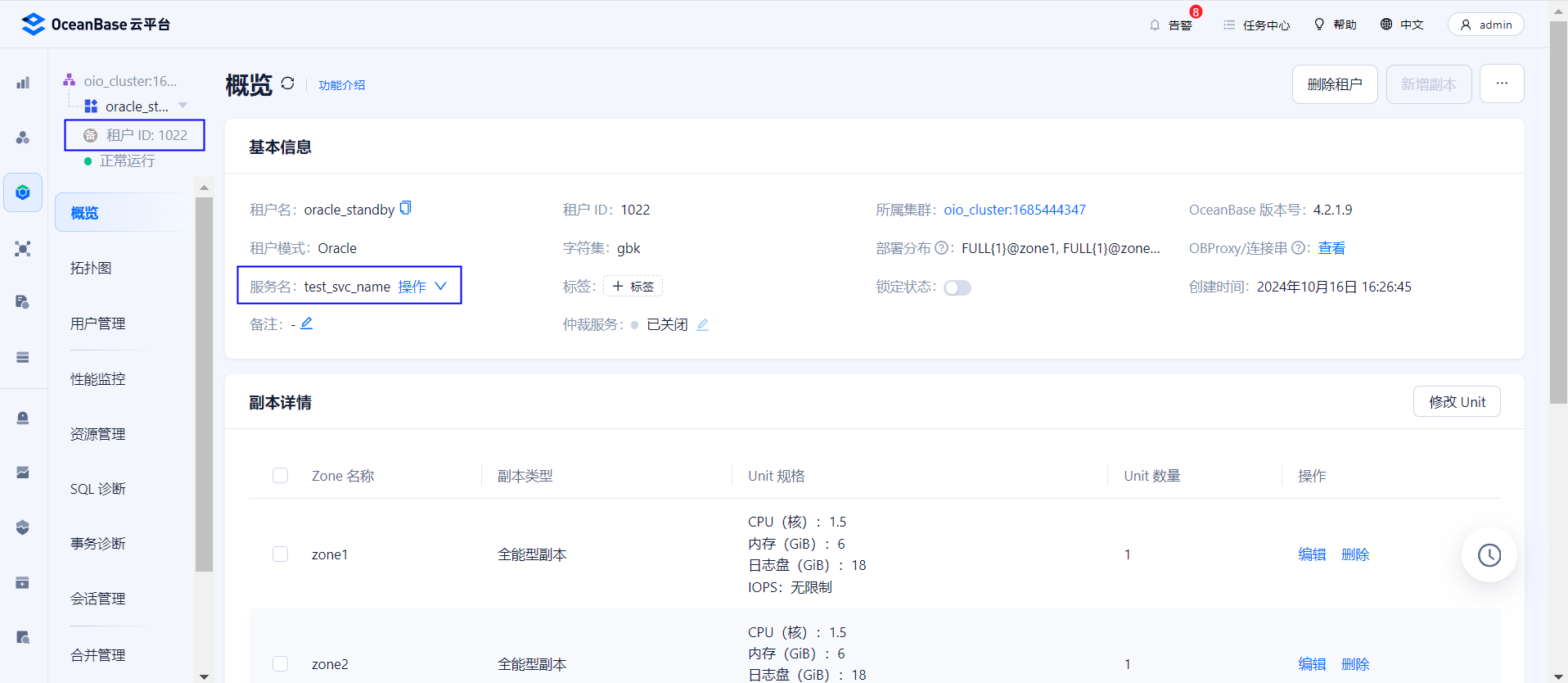Click the 租户 ID: 1022 sidebar entry

[x=135, y=135]
